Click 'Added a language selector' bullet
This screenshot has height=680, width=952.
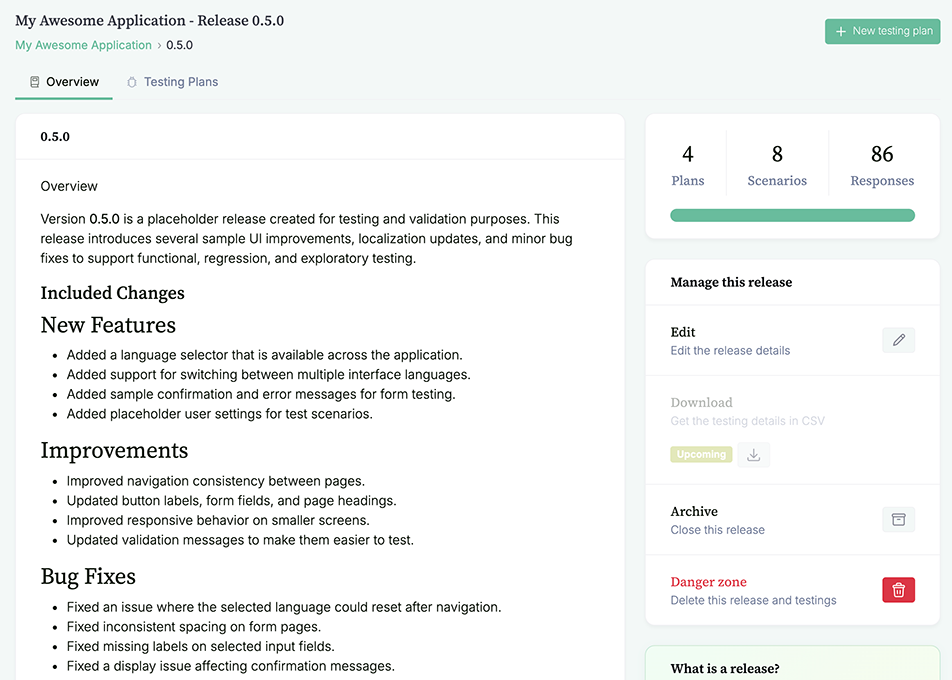point(265,355)
